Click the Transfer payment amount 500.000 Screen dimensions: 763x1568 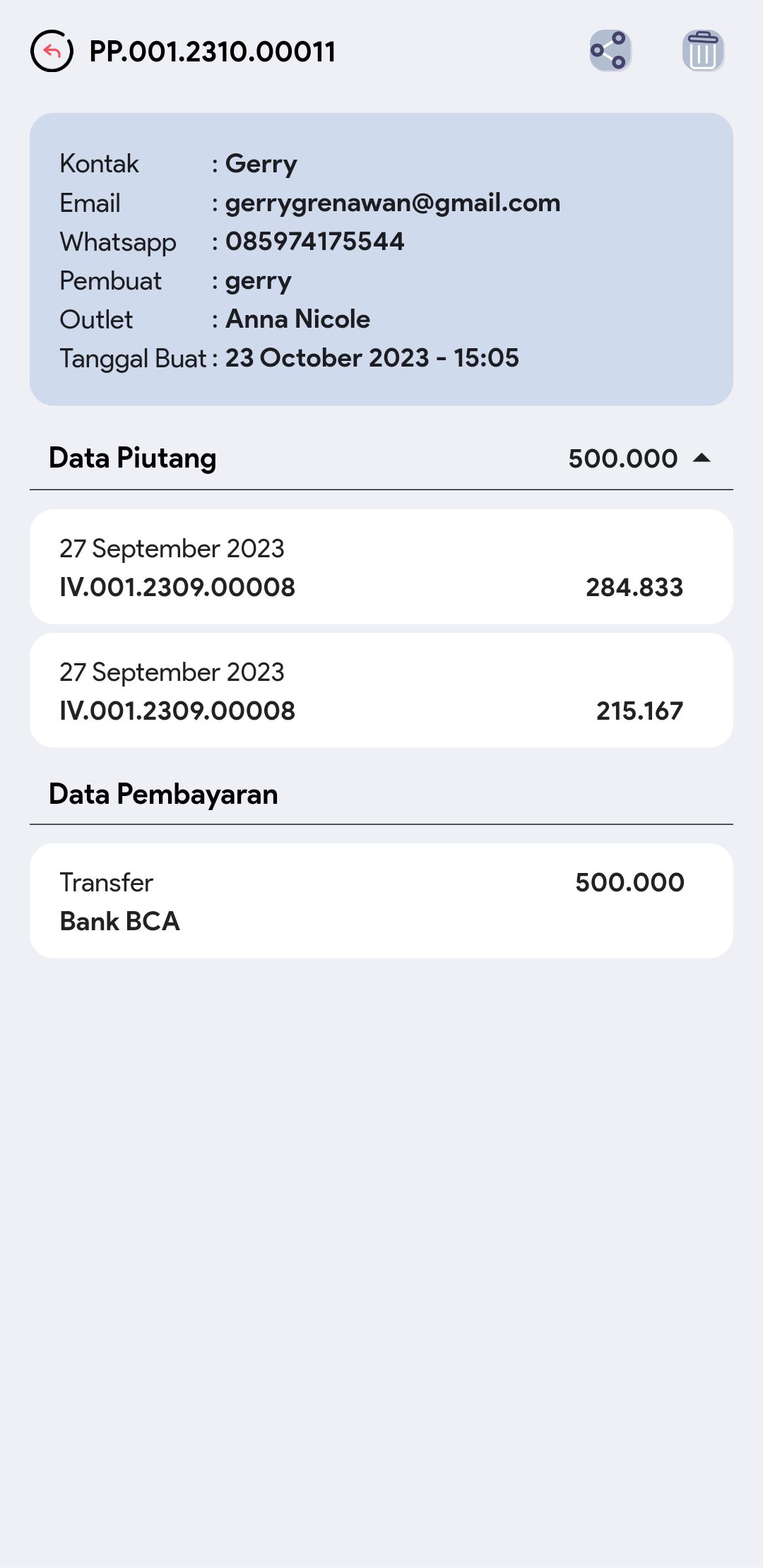629,883
